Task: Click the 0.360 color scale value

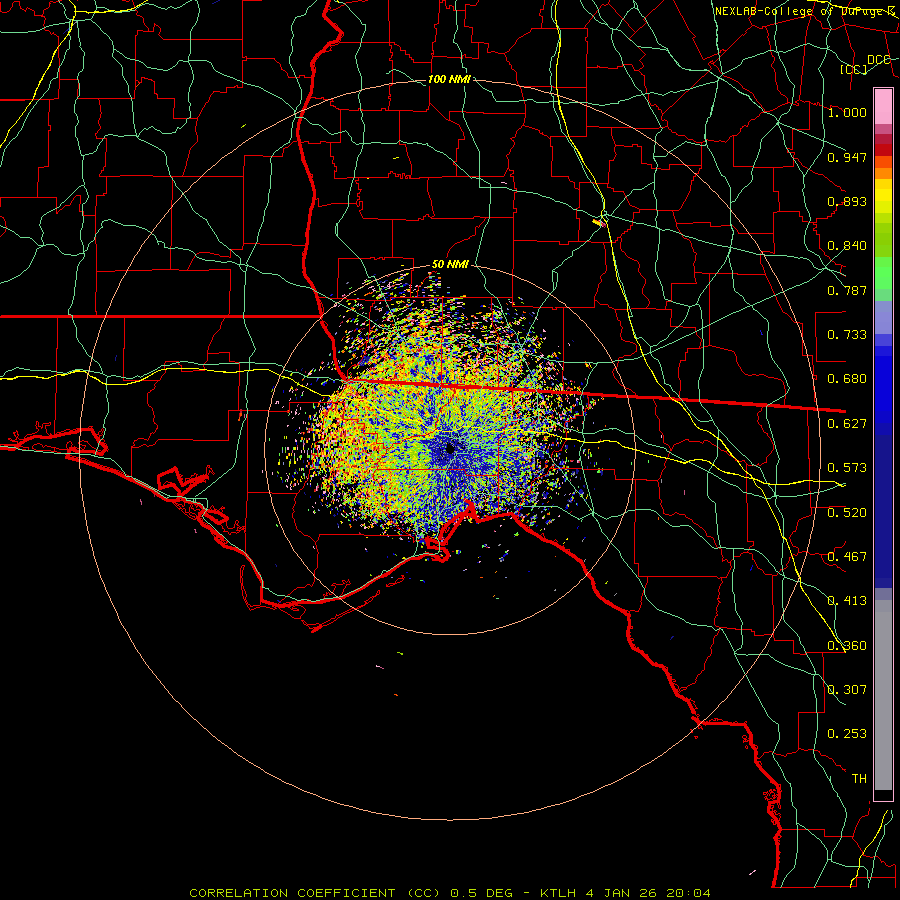Action: 847,646
